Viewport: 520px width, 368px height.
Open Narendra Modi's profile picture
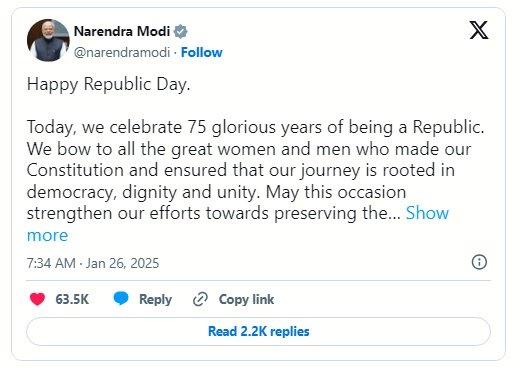coord(48,40)
